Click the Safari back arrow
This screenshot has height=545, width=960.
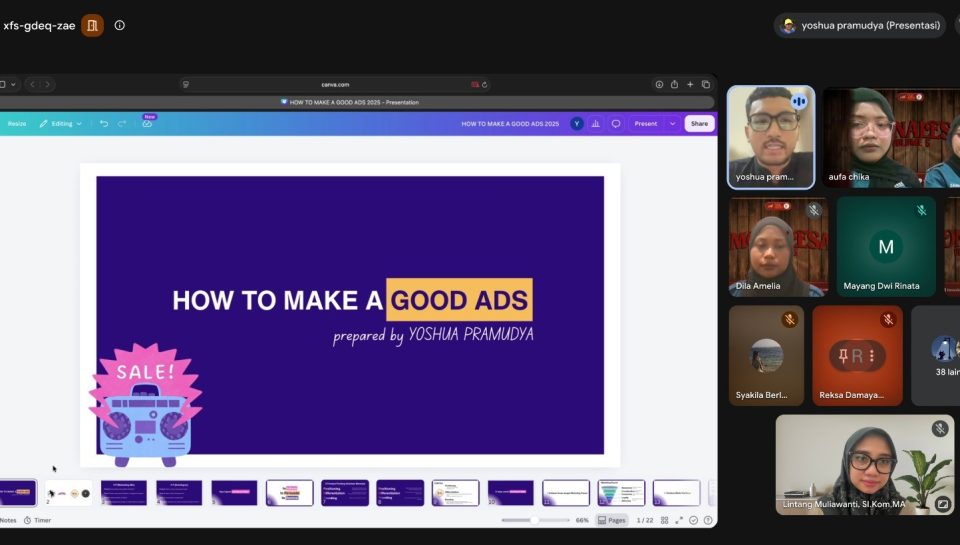33,85
